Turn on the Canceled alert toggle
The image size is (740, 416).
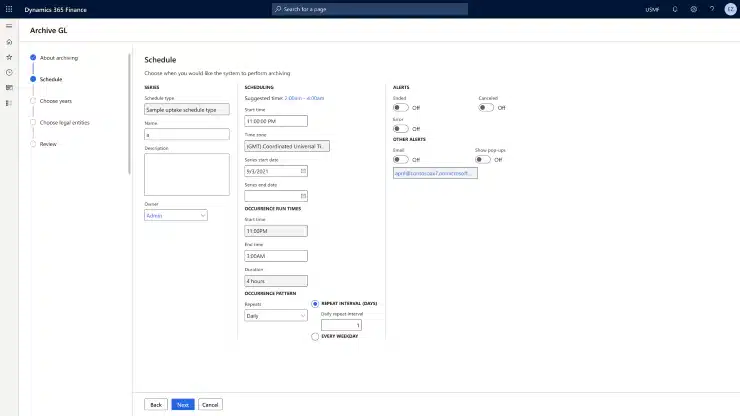pos(486,107)
